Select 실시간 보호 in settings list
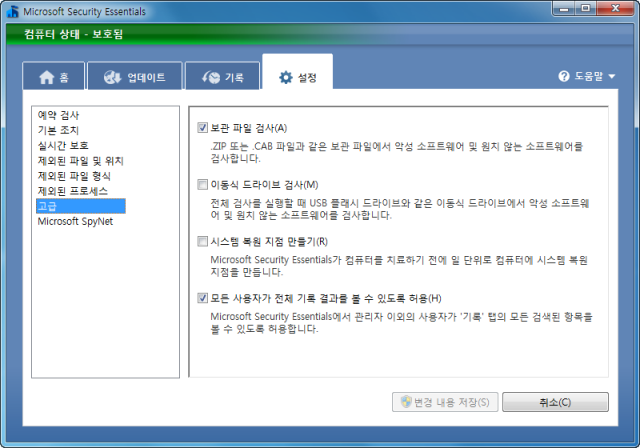This screenshot has height=448, width=640. 63,145
